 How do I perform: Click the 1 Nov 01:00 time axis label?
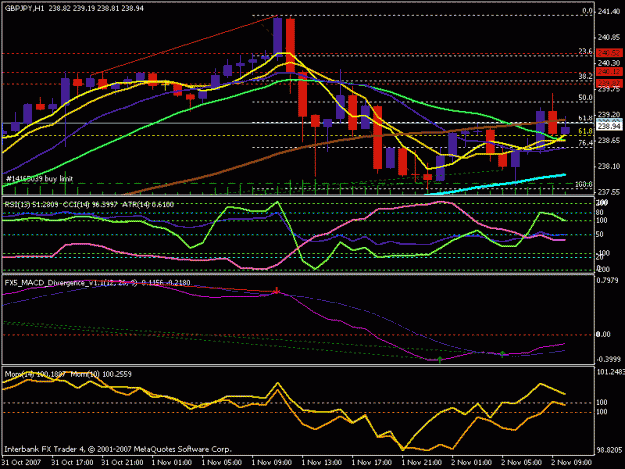[x=172, y=463]
